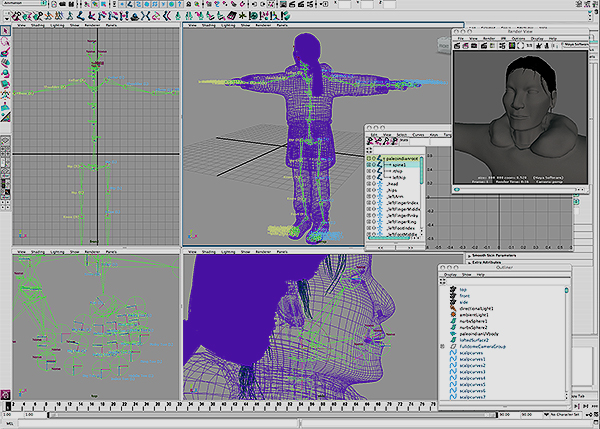
Task: Click the Graph Editor list vertical scrollbar
Action: point(422,170)
